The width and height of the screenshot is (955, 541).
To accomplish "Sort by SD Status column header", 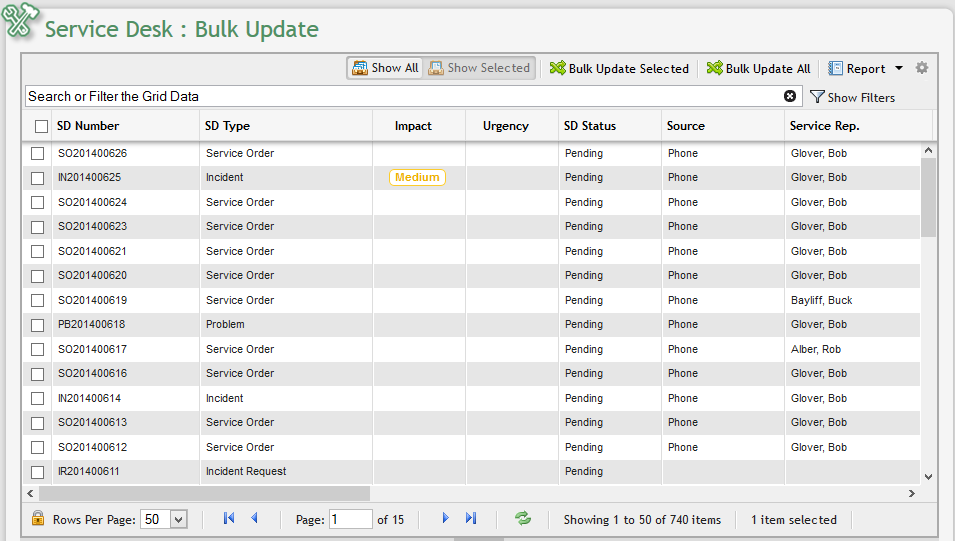I will (590, 126).
